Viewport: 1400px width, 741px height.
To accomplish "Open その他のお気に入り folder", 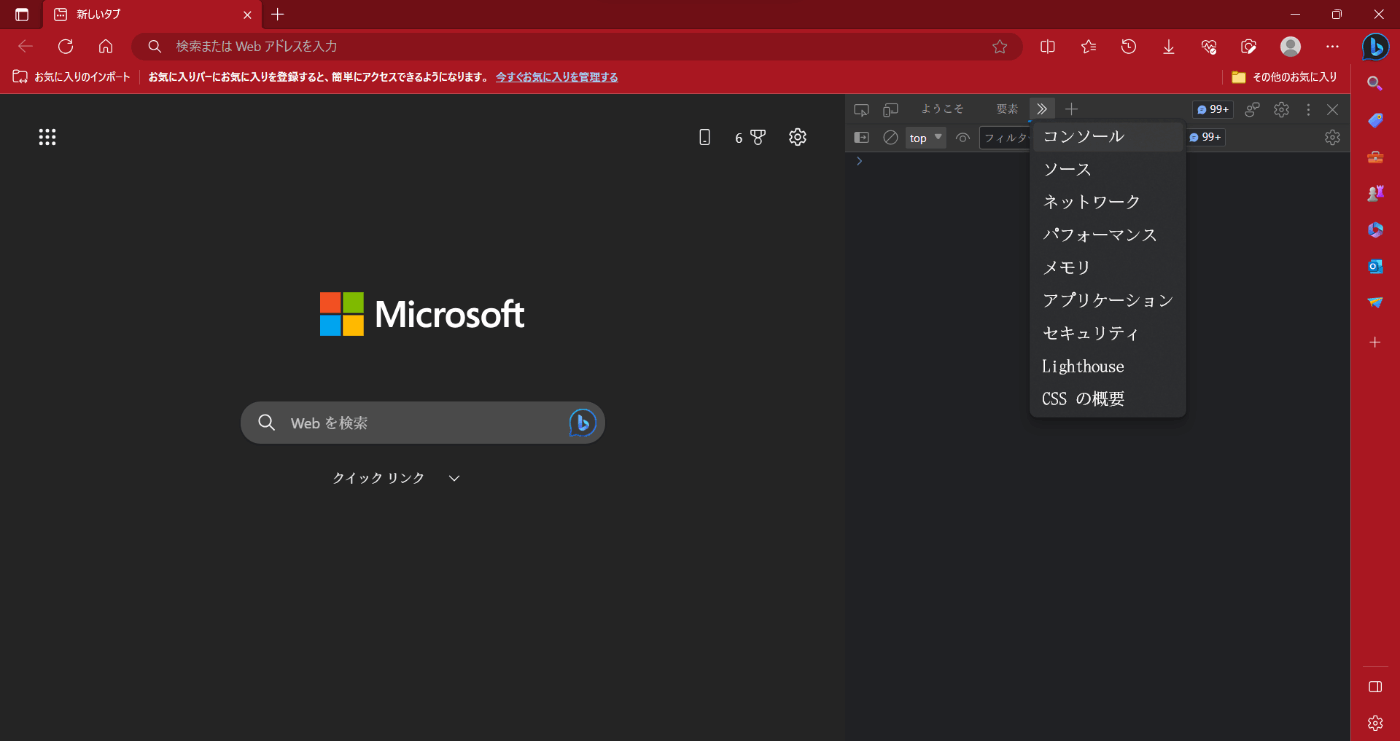I will 1284,77.
